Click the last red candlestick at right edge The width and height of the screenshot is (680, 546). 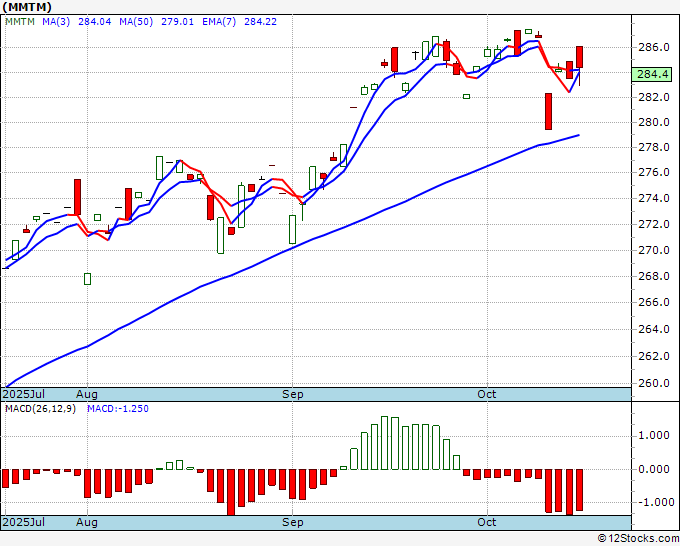pyautogui.click(x=579, y=57)
